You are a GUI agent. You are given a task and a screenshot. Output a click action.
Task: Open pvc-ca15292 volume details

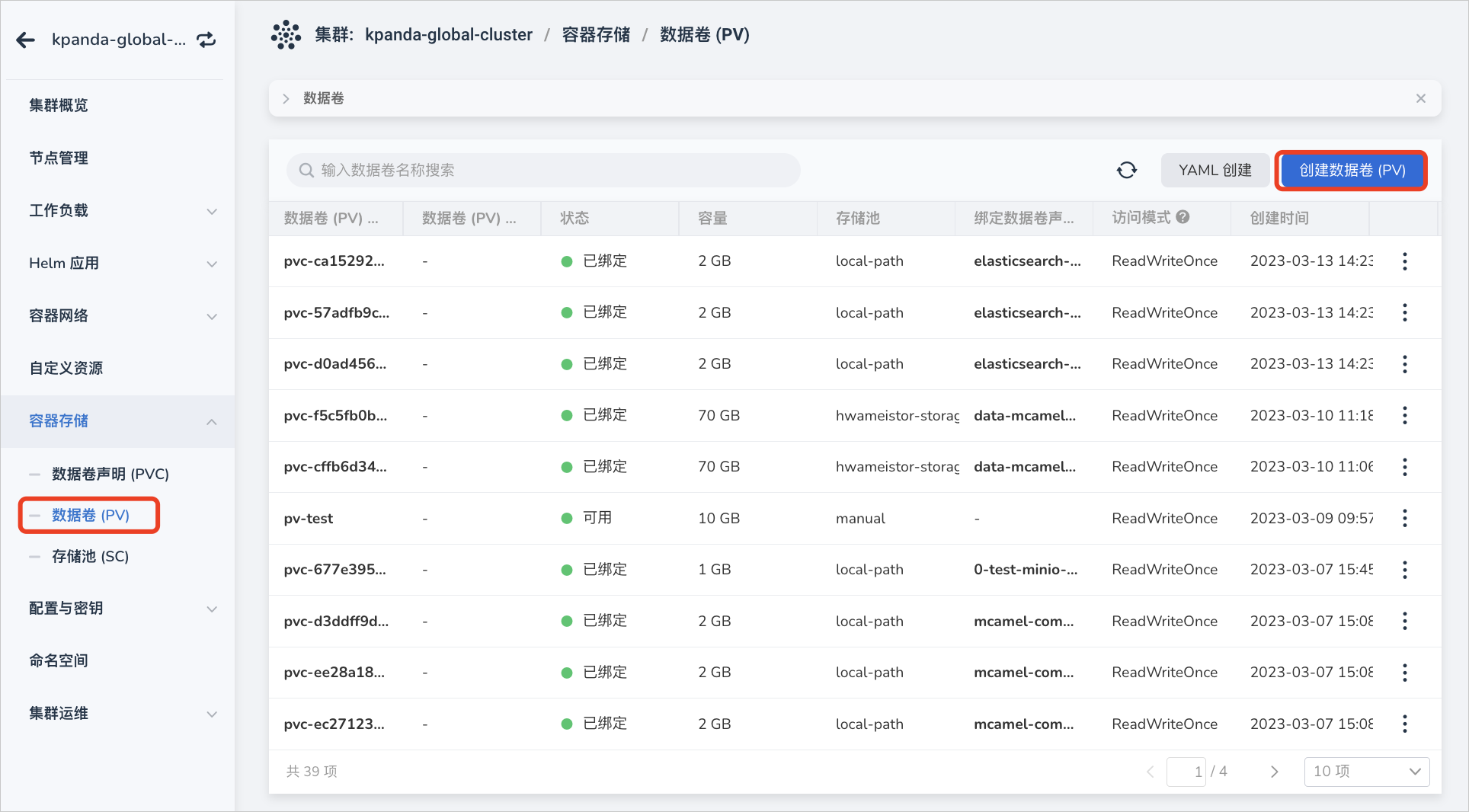tap(334, 261)
